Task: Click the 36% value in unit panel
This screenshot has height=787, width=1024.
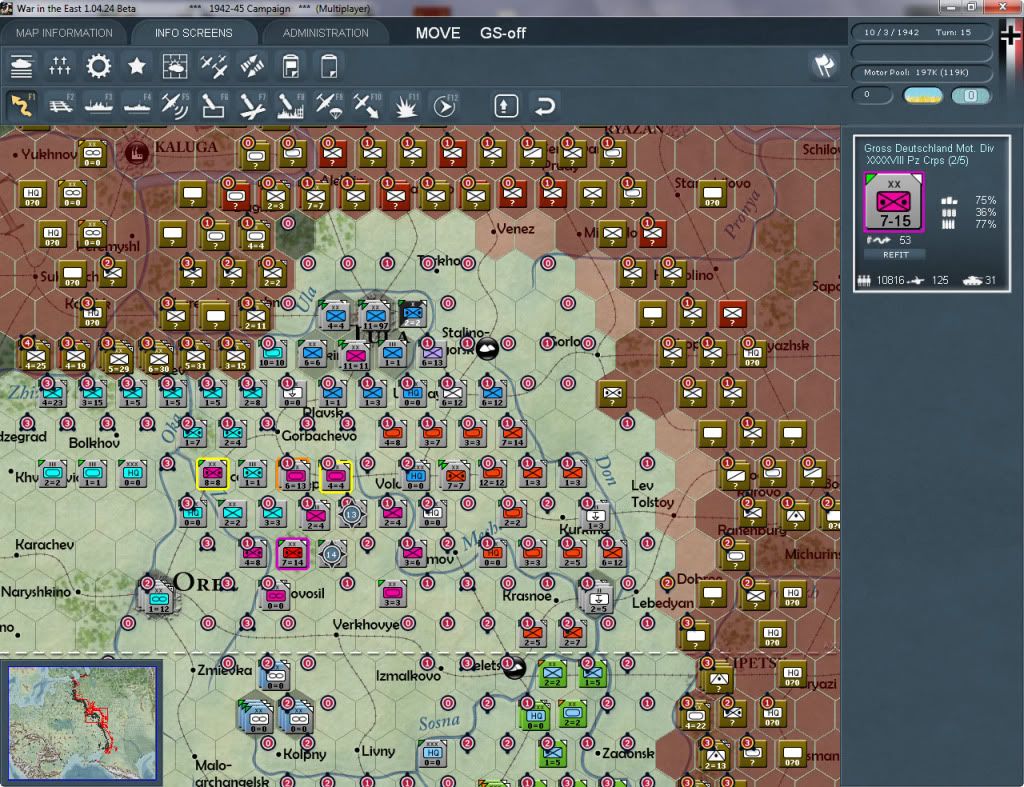Action: click(x=985, y=212)
